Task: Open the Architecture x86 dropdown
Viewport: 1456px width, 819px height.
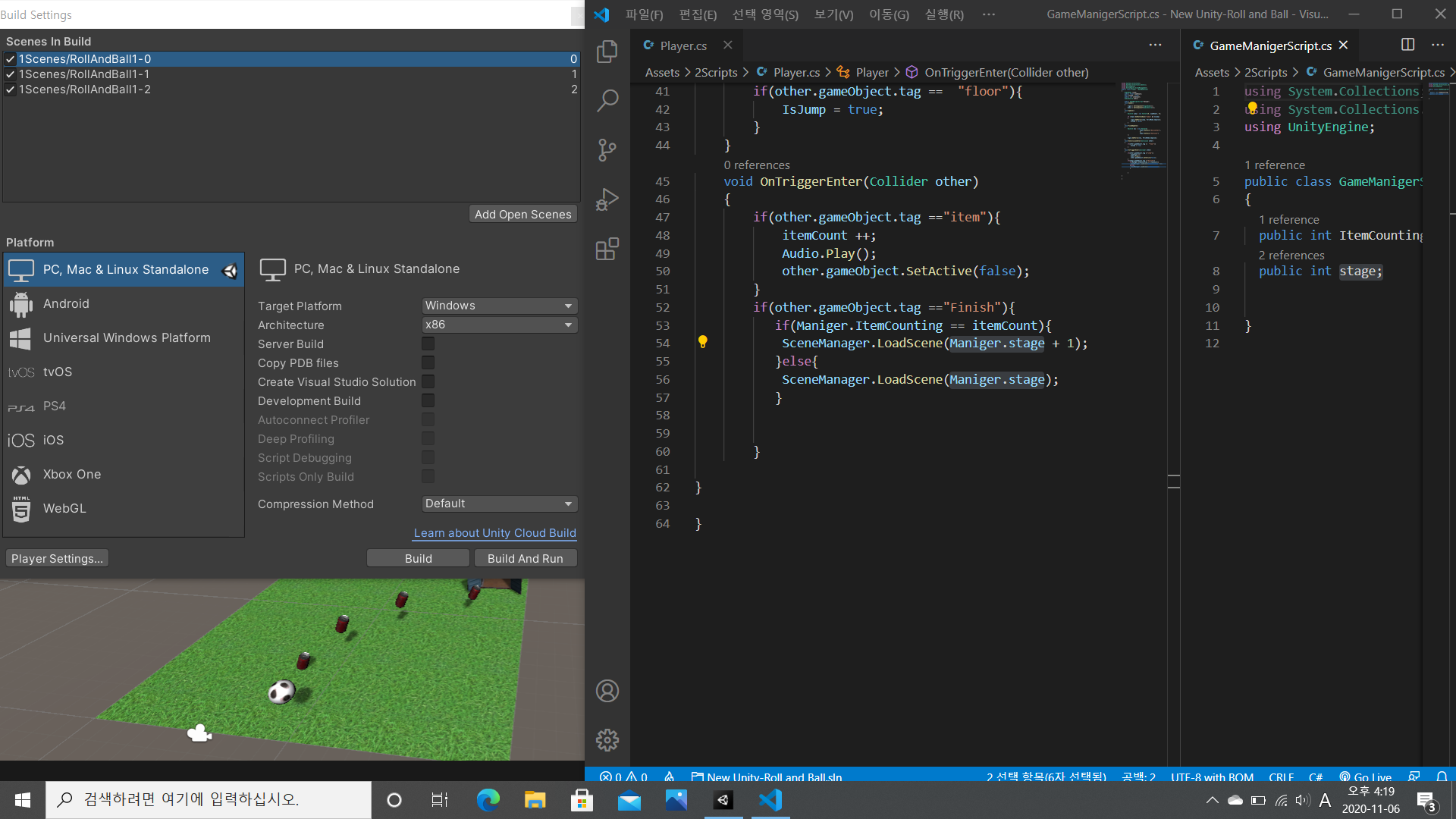Action: (499, 325)
